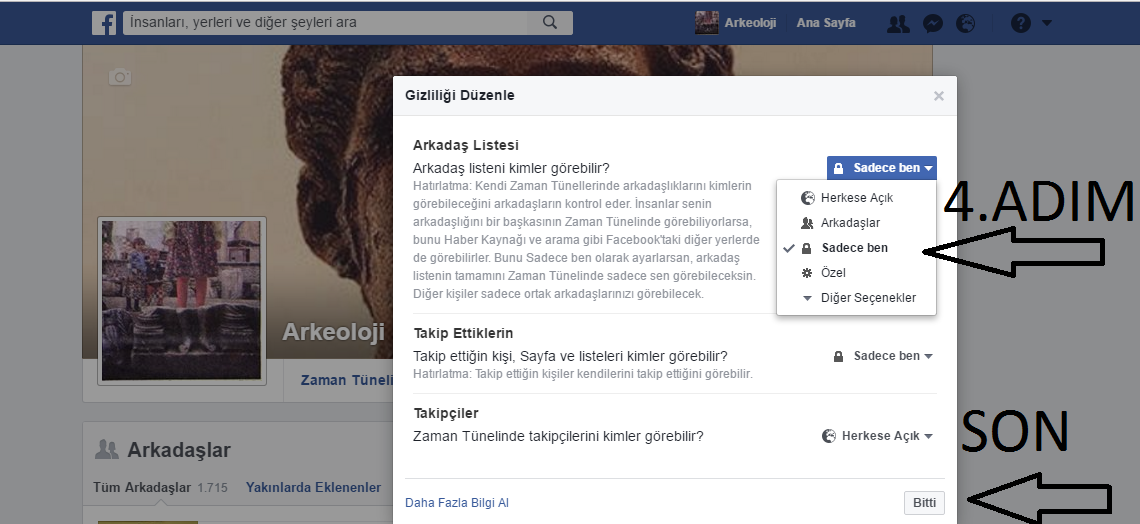
Task: Open Takip Ettiklerin Sadece ben dropdown
Action: 883,356
